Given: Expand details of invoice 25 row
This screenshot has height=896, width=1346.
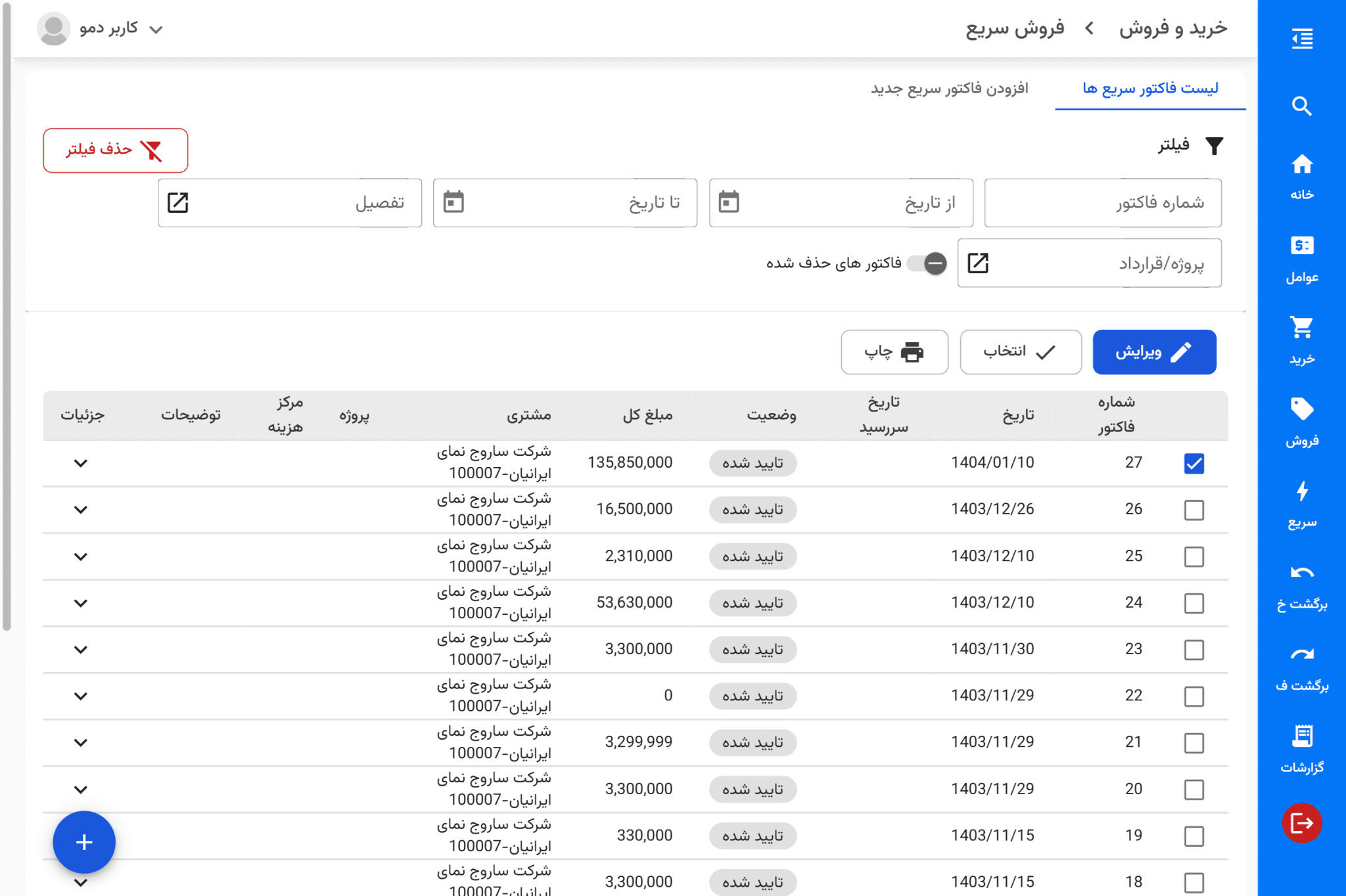Looking at the screenshot, I should pyautogui.click(x=81, y=556).
